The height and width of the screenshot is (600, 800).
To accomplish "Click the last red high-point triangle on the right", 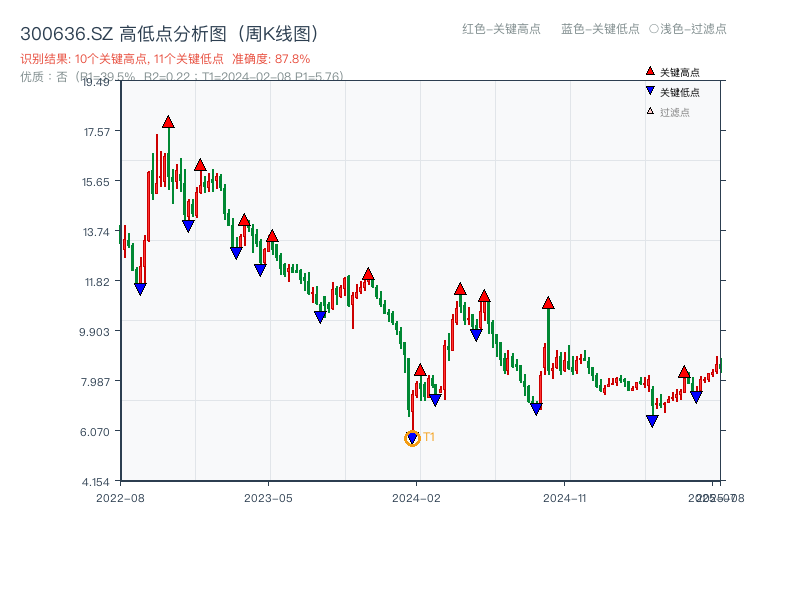I will pyautogui.click(x=684, y=372).
